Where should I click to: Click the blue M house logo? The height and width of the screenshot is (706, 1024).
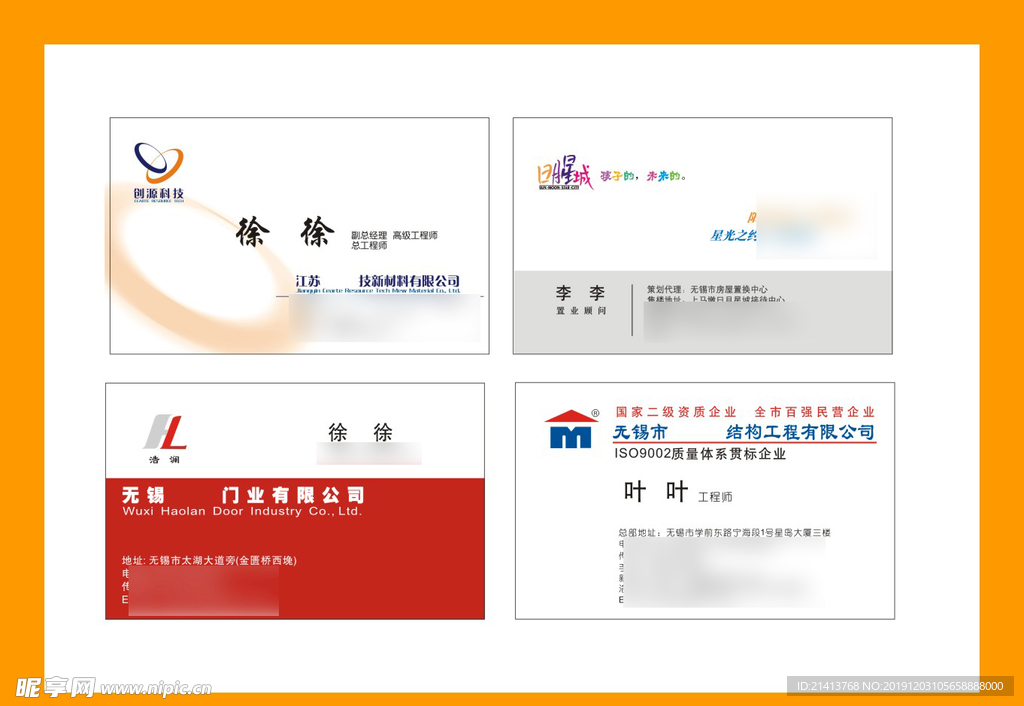point(570,430)
